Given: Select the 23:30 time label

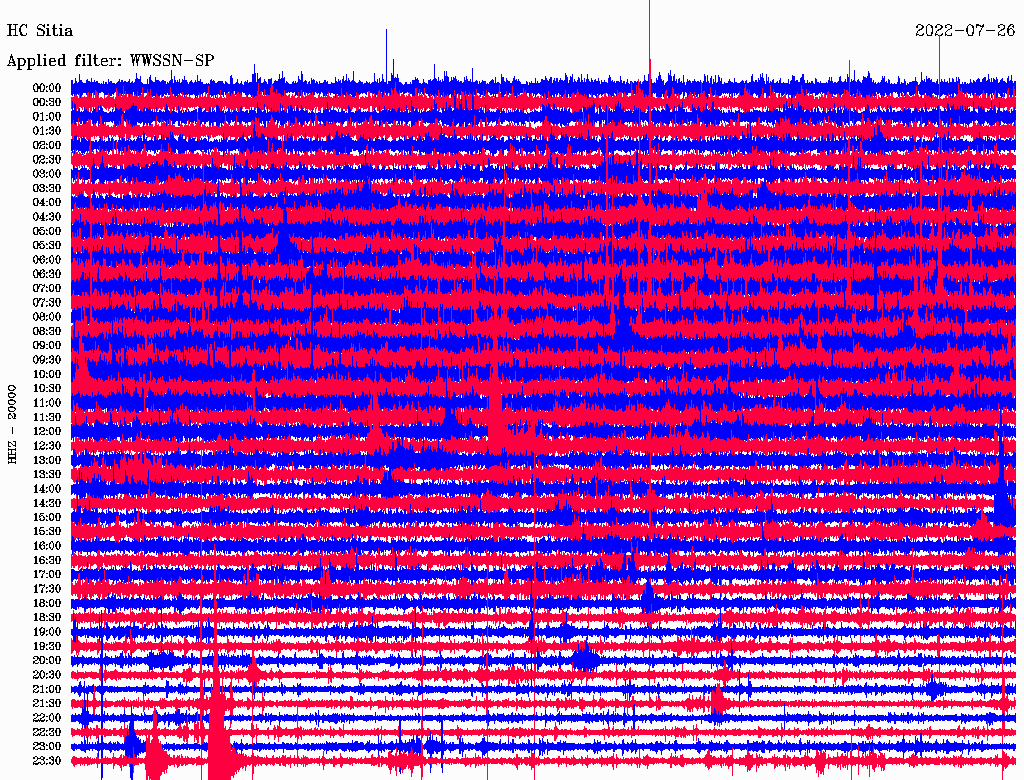Looking at the screenshot, I should 47,760.
